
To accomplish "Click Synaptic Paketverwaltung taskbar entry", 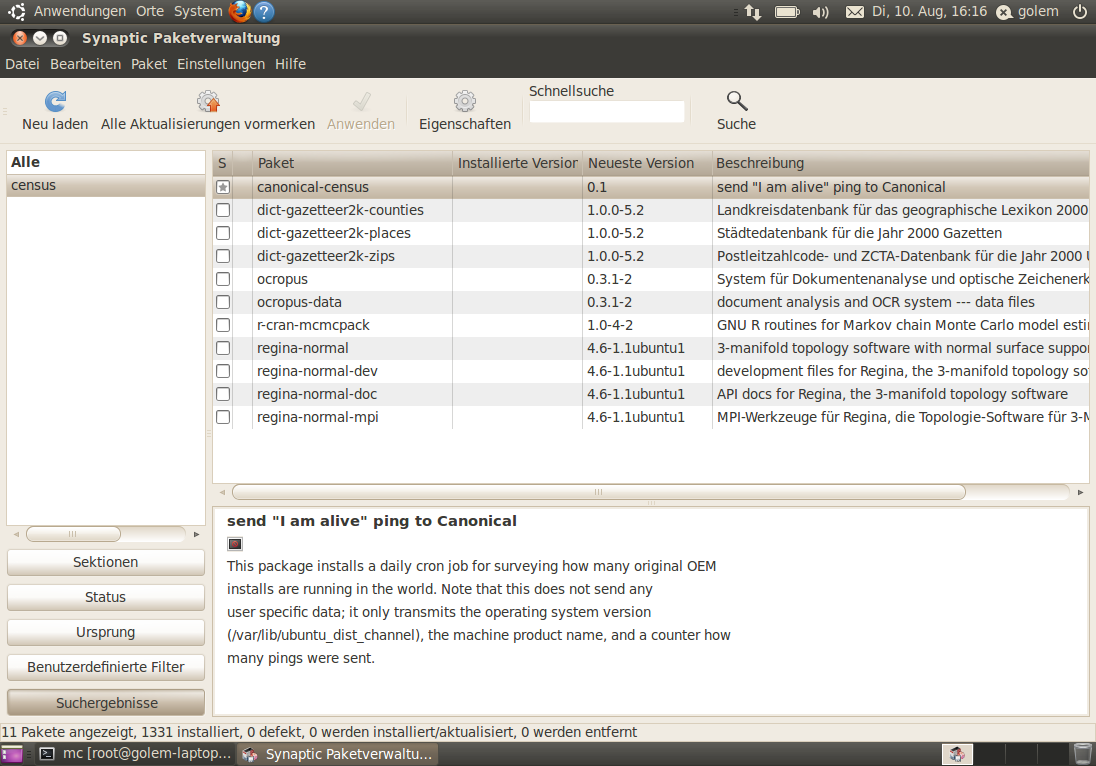I will pyautogui.click(x=338, y=754).
